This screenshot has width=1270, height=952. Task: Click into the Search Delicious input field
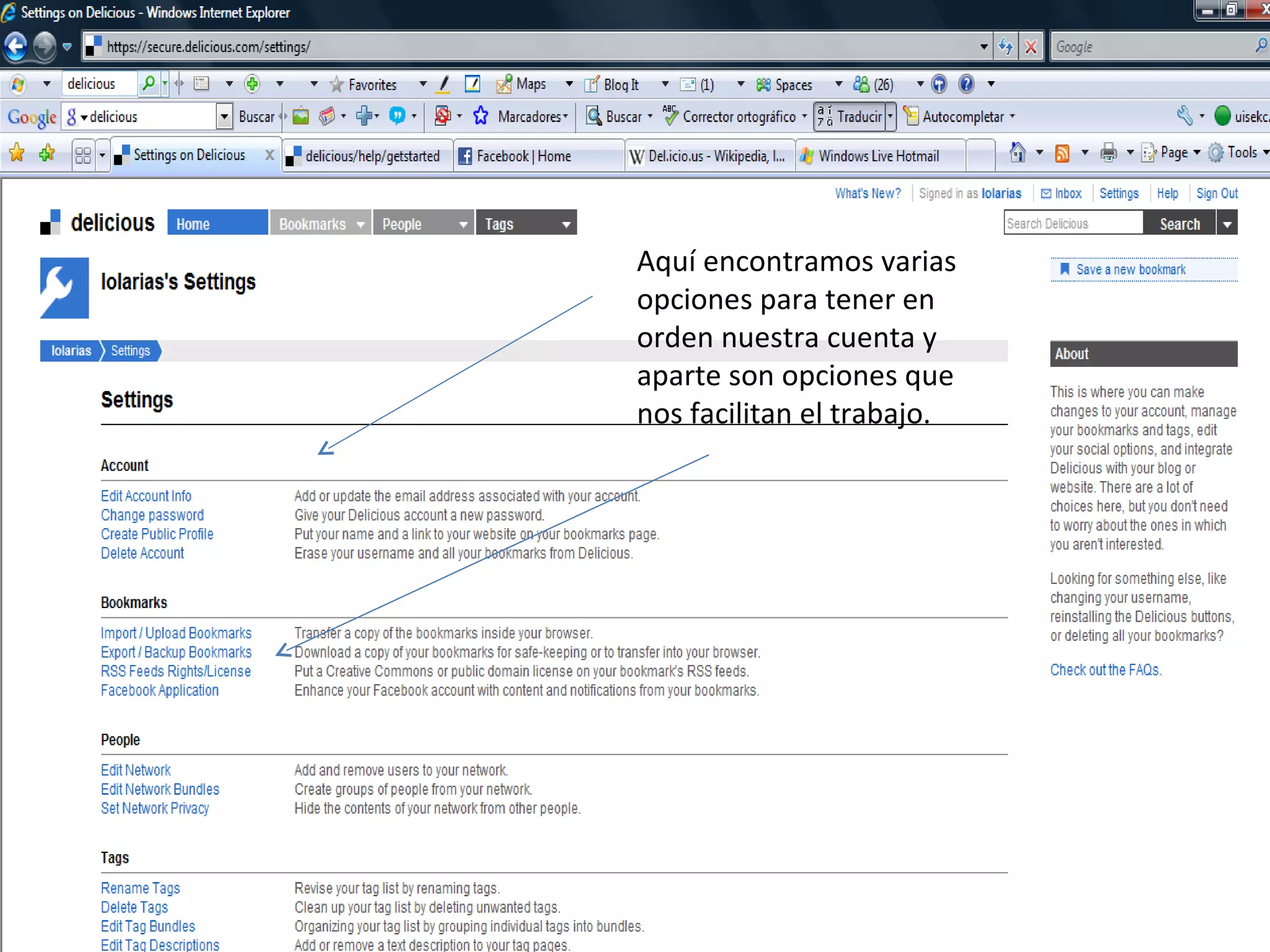pyautogui.click(x=1072, y=224)
